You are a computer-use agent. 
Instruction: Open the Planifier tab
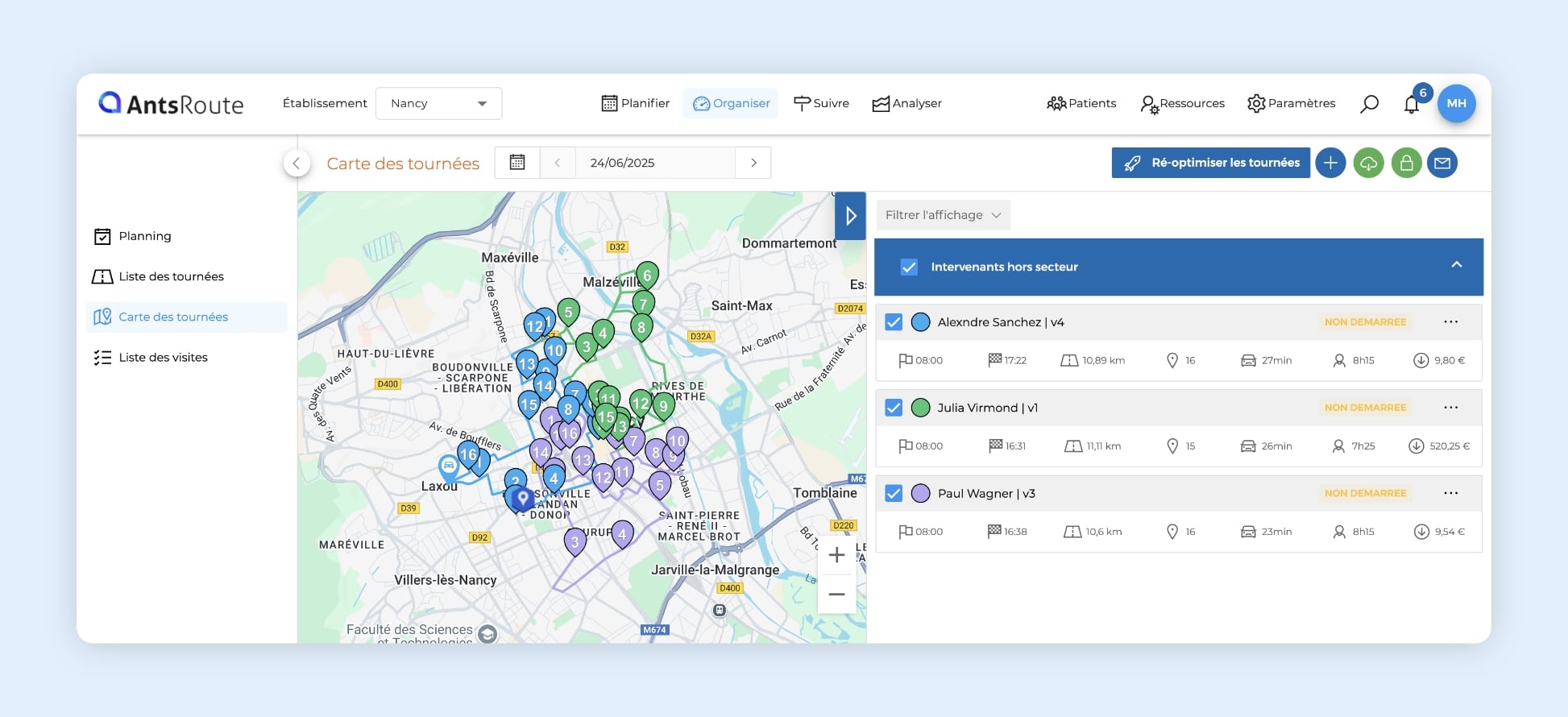pos(635,103)
